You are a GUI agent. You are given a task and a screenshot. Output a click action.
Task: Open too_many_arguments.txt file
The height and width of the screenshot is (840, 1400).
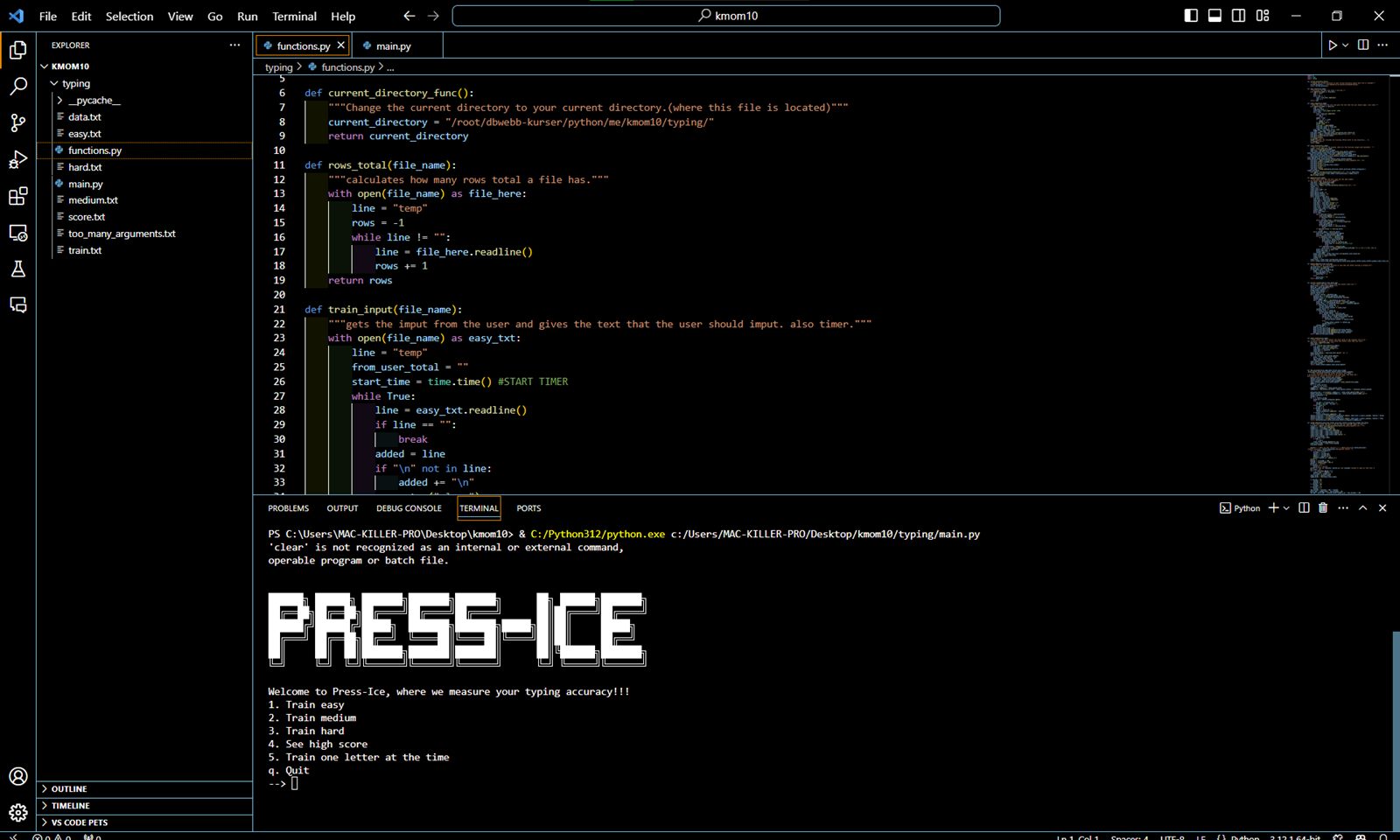point(122,234)
